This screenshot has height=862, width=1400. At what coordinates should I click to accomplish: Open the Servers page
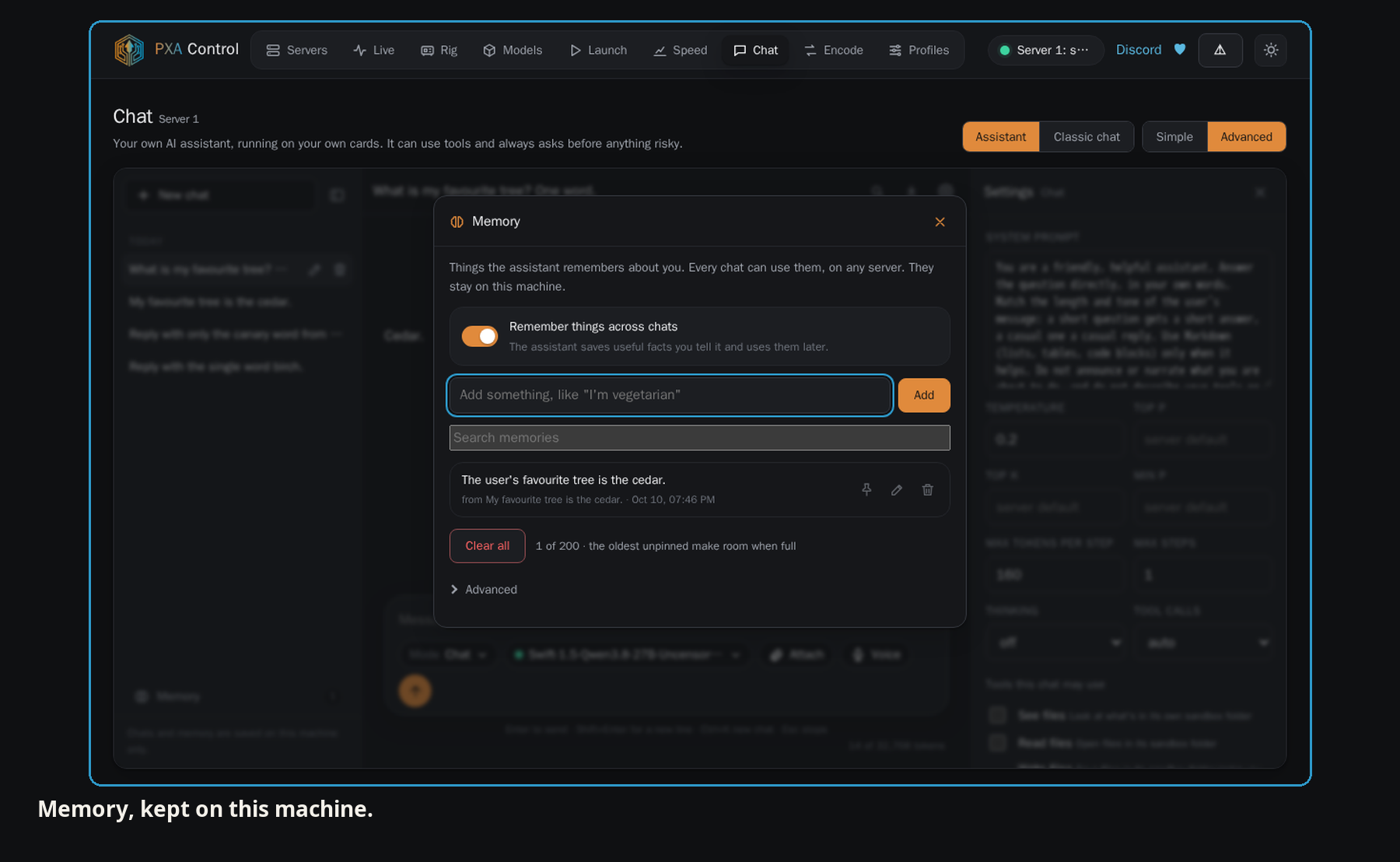coord(296,50)
